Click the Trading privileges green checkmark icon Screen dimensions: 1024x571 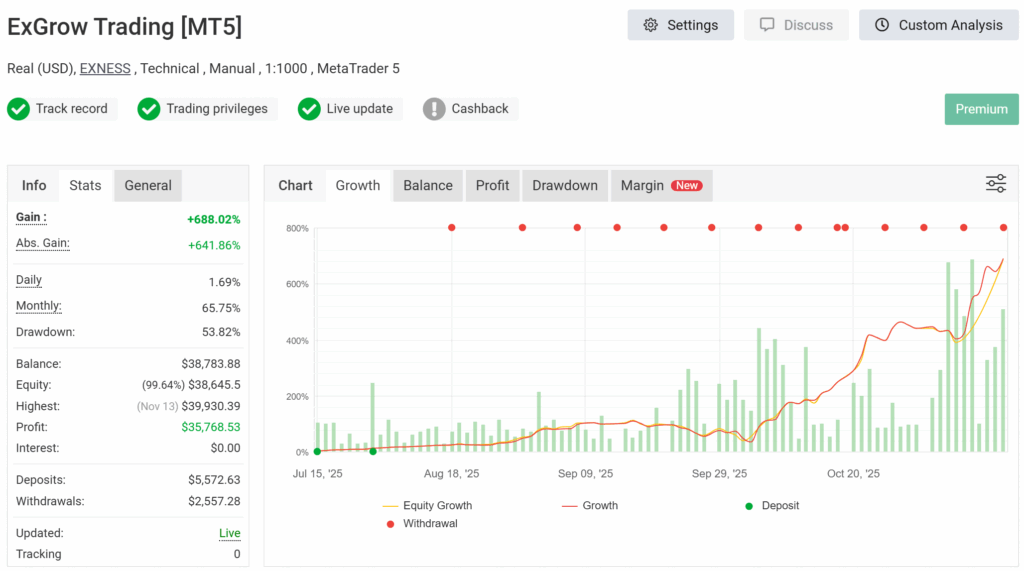pos(149,109)
